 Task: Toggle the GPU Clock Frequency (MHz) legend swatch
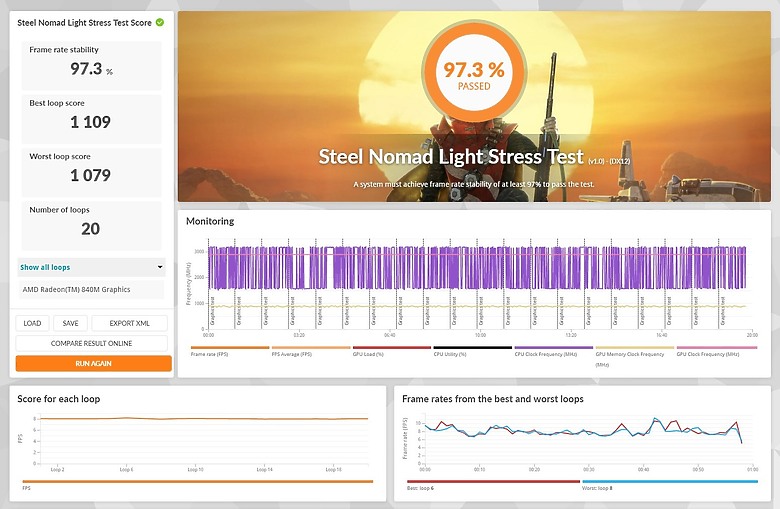pos(717,348)
